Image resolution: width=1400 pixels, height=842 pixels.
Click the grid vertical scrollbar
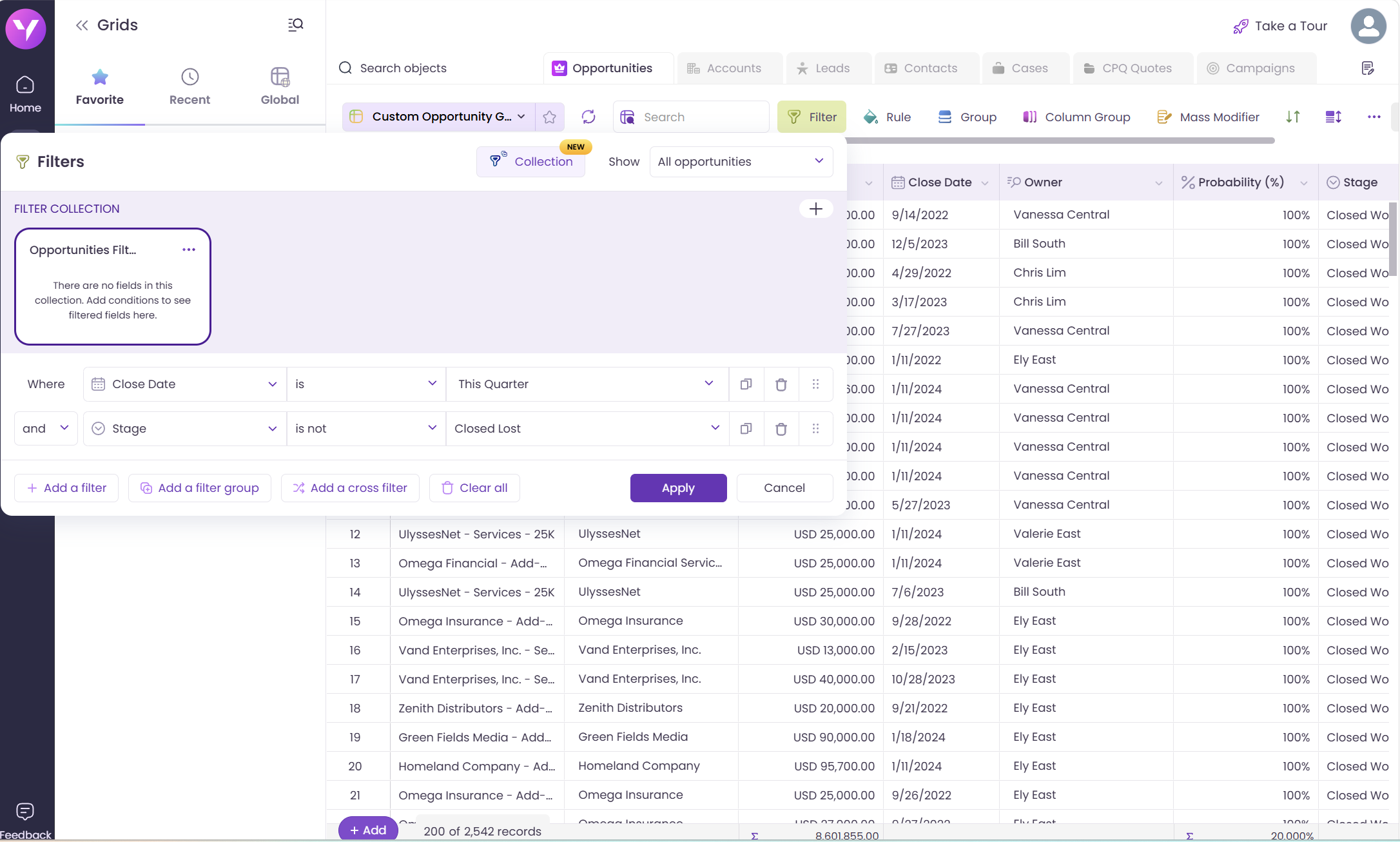coord(1392,239)
